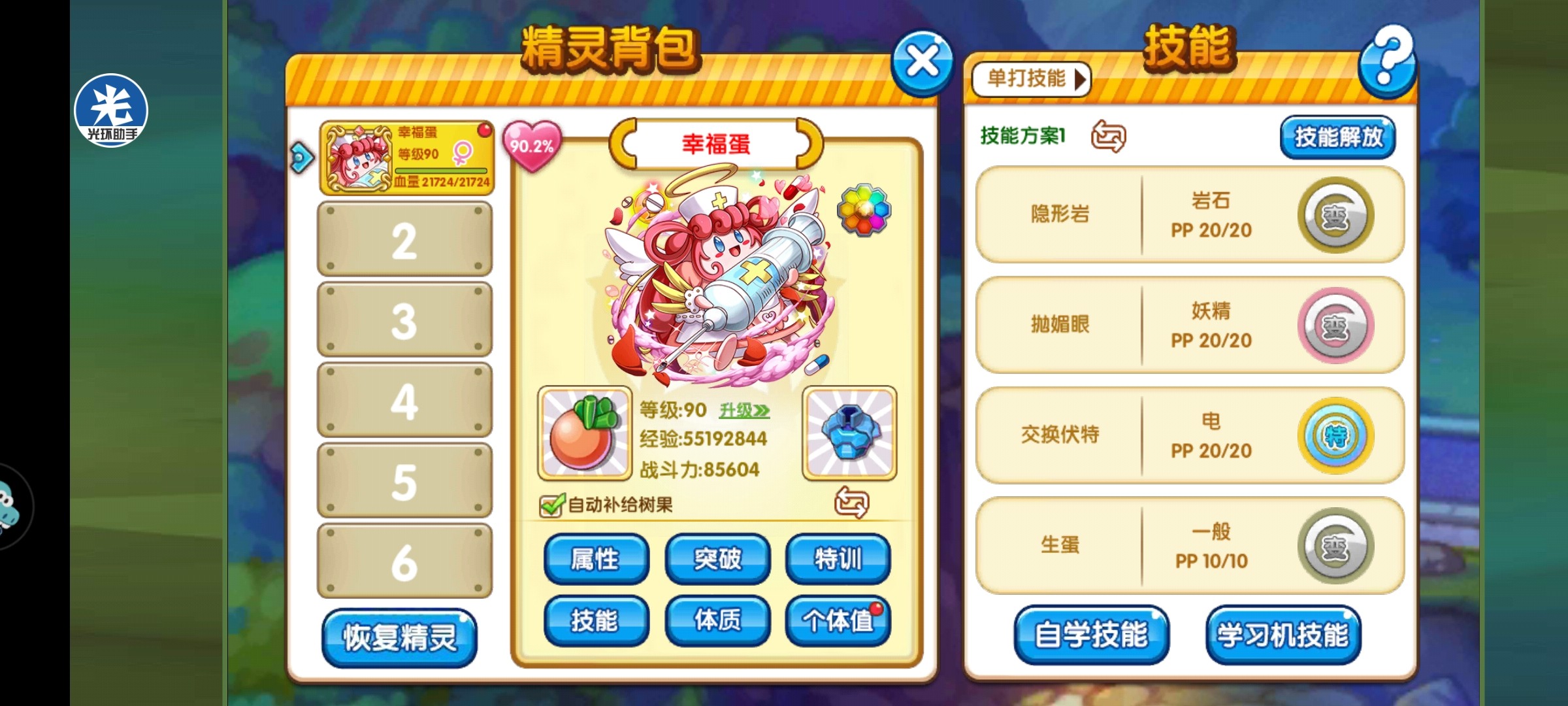
Task: Open the 升级 level-up link
Action: pyautogui.click(x=743, y=411)
